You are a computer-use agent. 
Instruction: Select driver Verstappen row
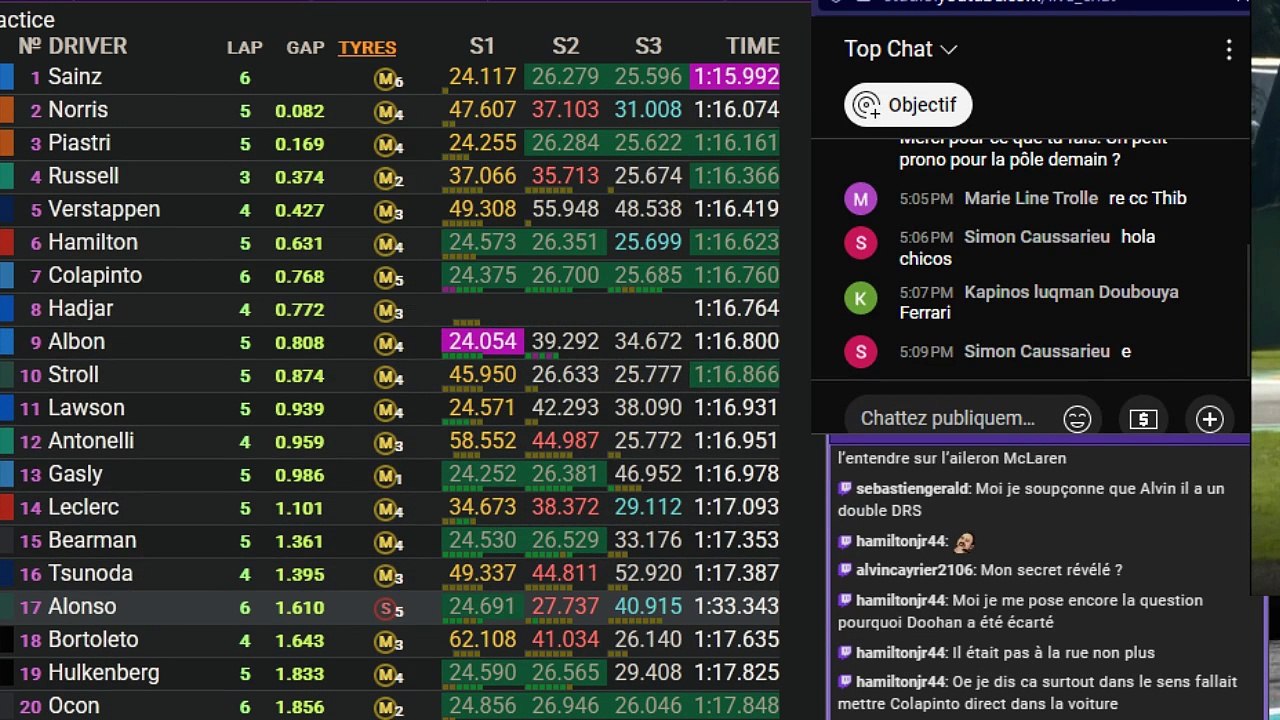(390, 209)
